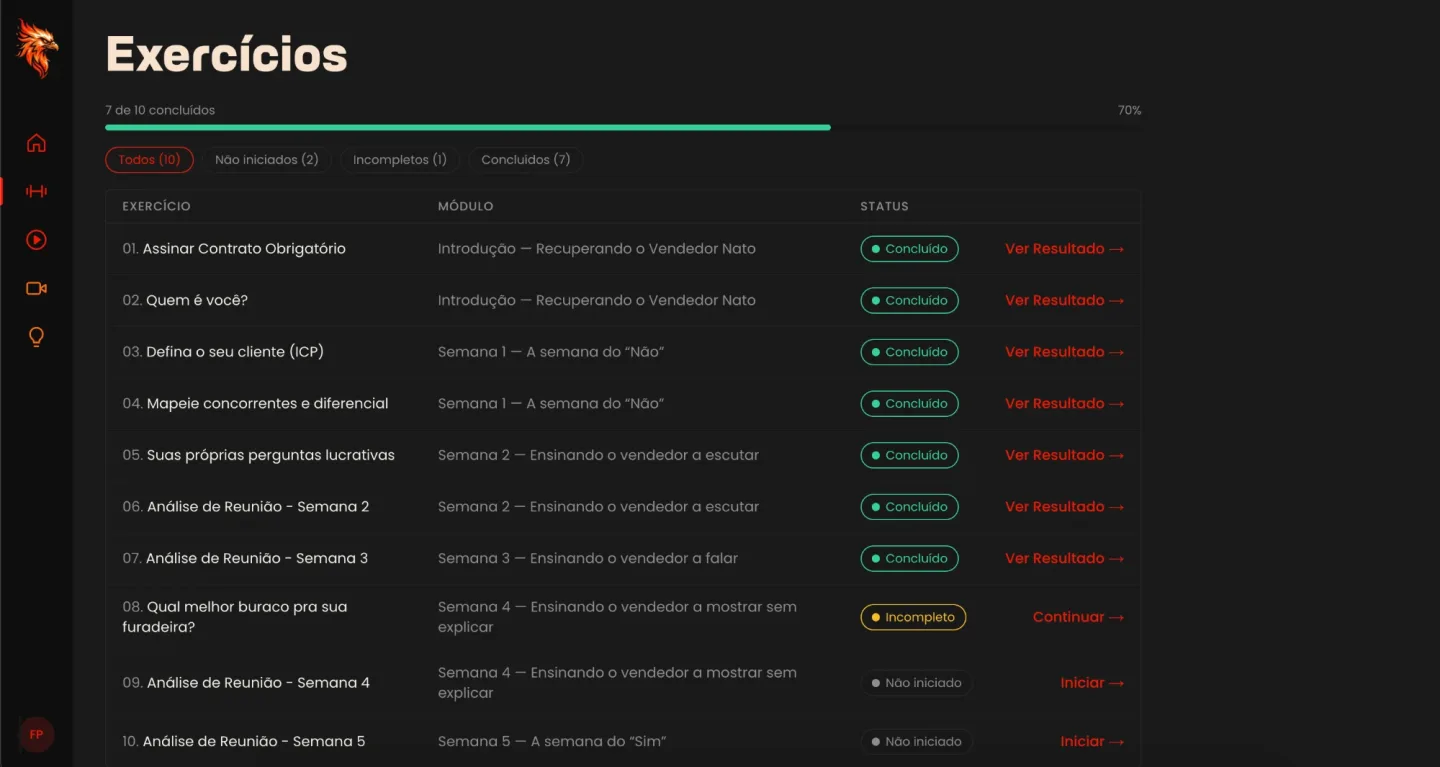Image resolution: width=1440 pixels, height=767 pixels.
Task: Click Concluído badge for Assinar Contrato Obrigatório
Action: coord(909,249)
